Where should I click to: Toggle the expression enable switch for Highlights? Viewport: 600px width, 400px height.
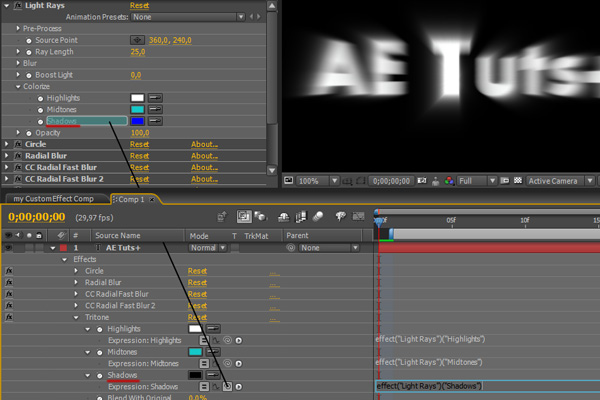(204, 340)
